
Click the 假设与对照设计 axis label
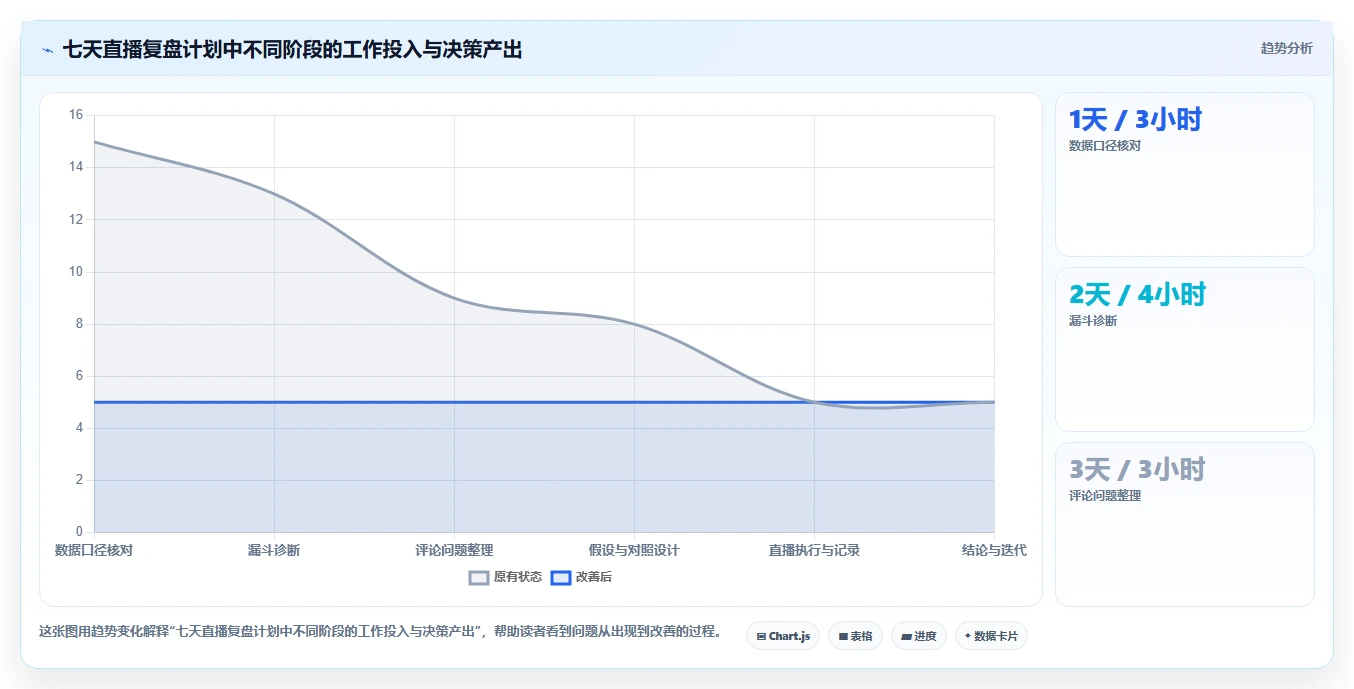click(634, 550)
